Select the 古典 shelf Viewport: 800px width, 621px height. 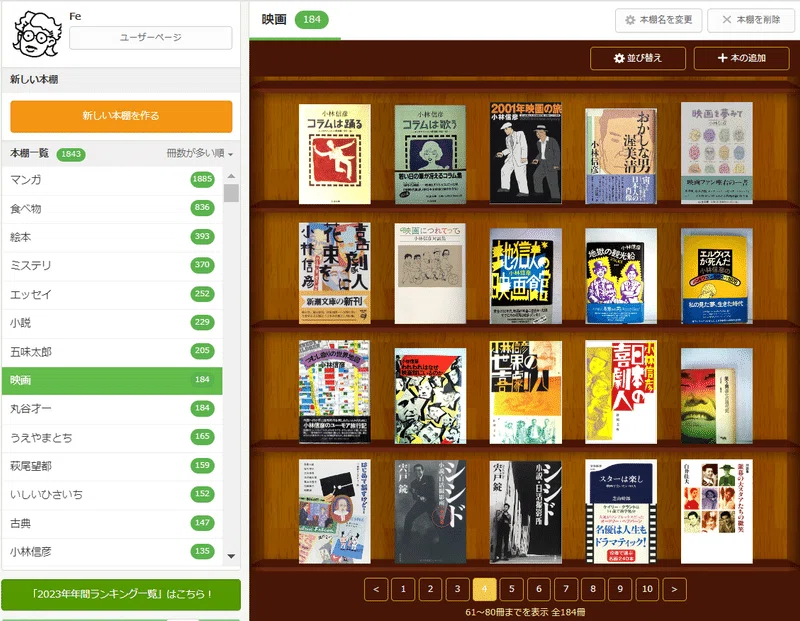112,524
